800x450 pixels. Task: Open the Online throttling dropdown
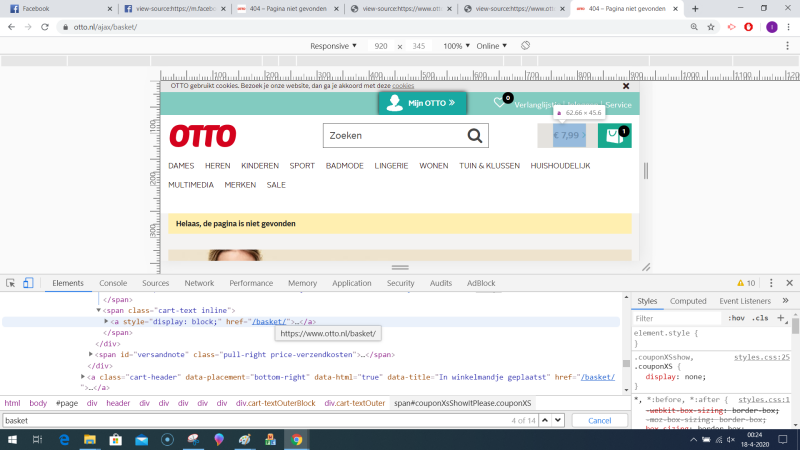coord(491,46)
